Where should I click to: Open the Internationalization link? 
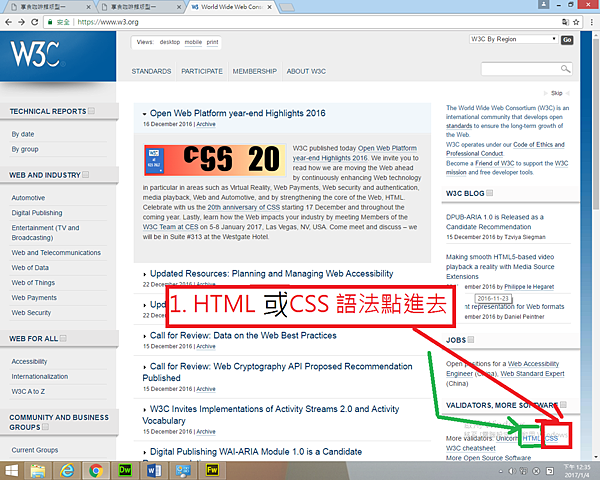[x=39, y=376]
